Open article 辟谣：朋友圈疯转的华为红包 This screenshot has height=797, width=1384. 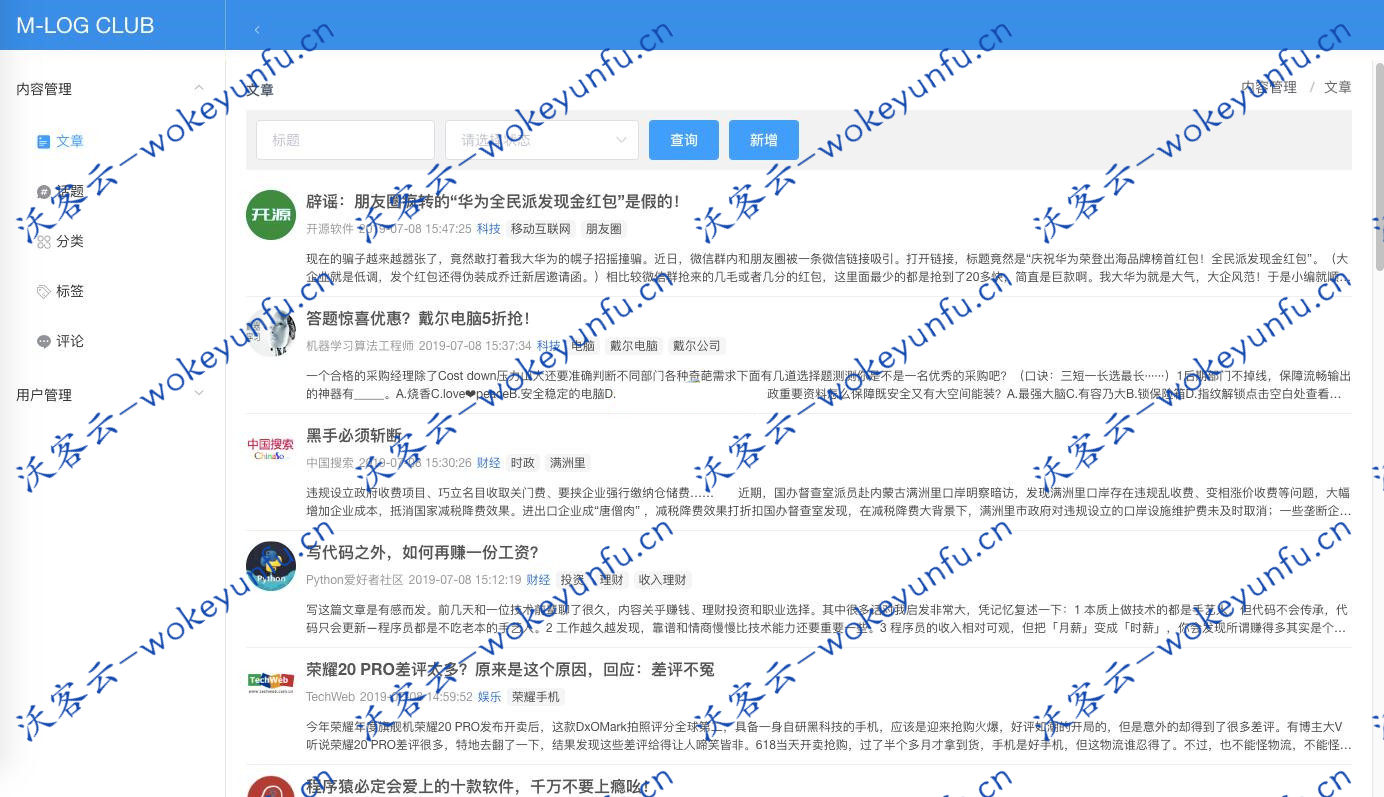point(493,202)
